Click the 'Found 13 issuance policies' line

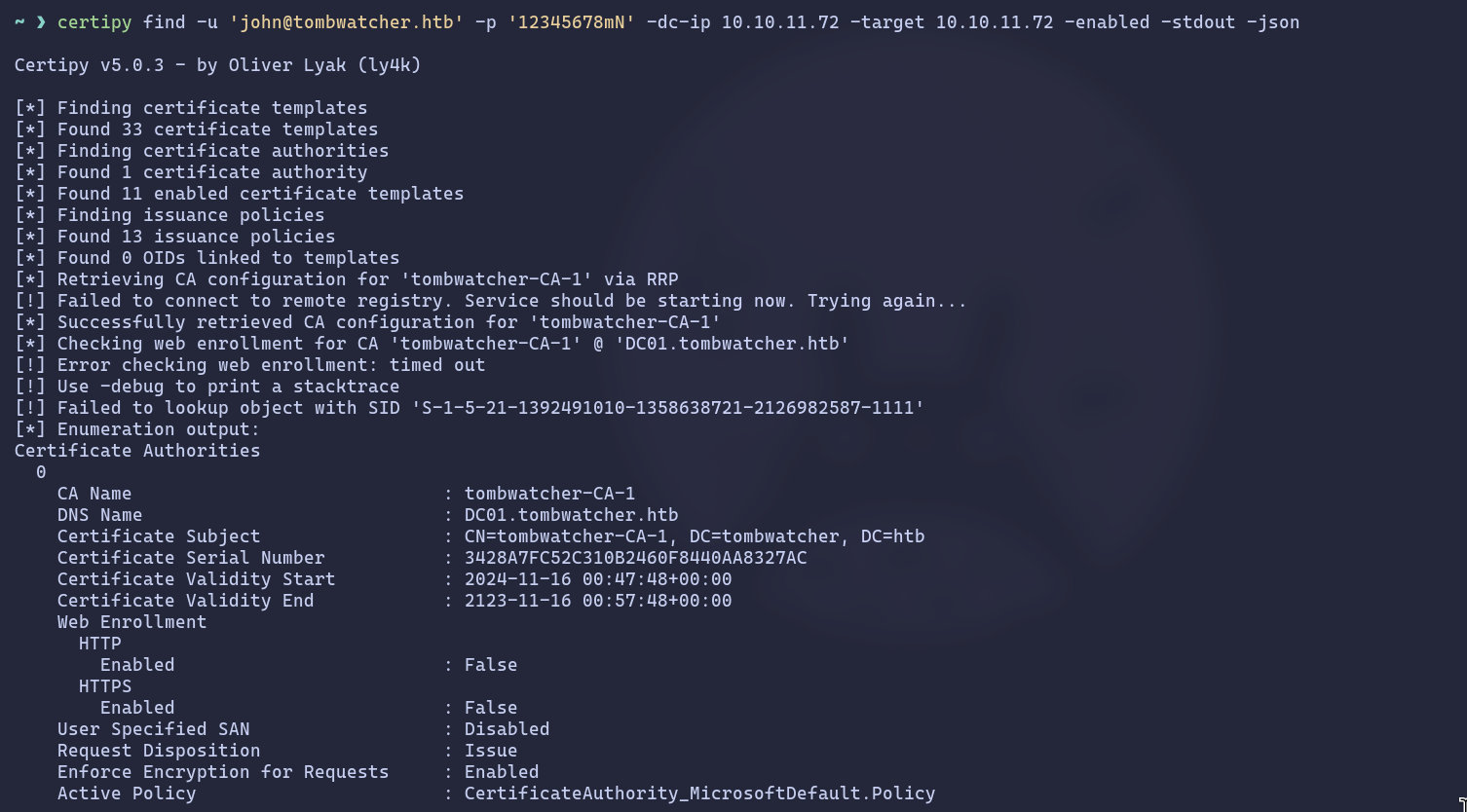(196, 237)
